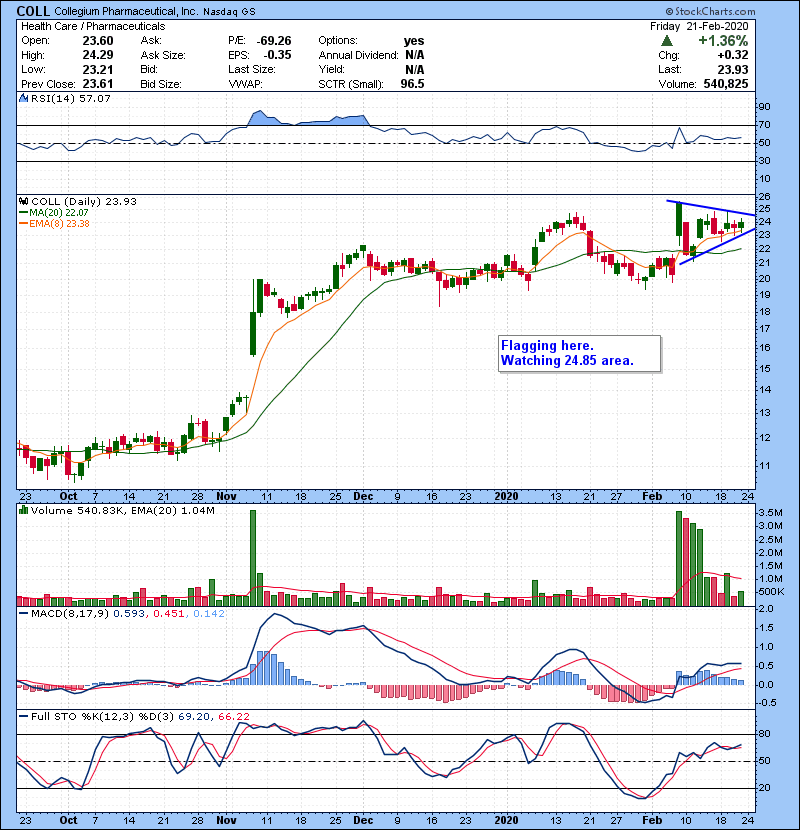
Task: Click the MACD(8,17,9) legend label
Action: (70, 614)
